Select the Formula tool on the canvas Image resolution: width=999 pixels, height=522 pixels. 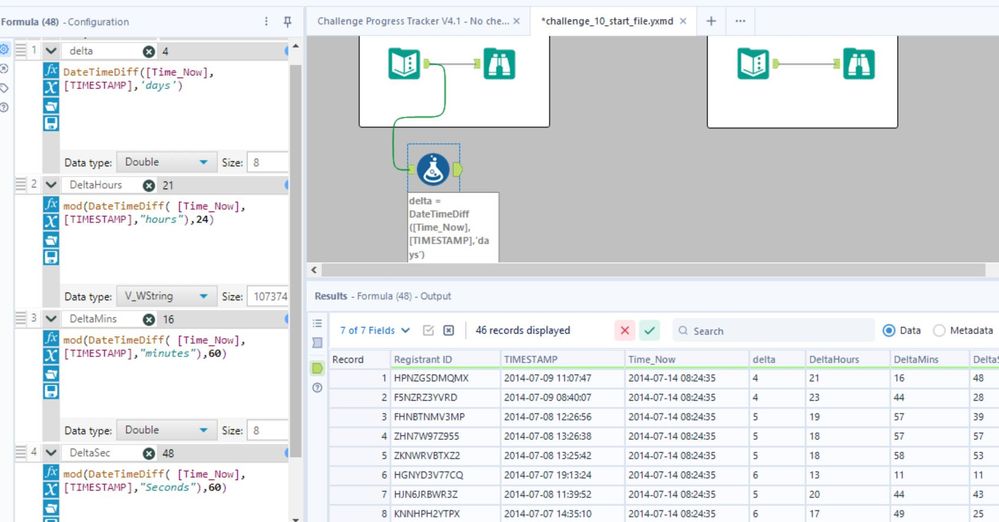(433, 169)
